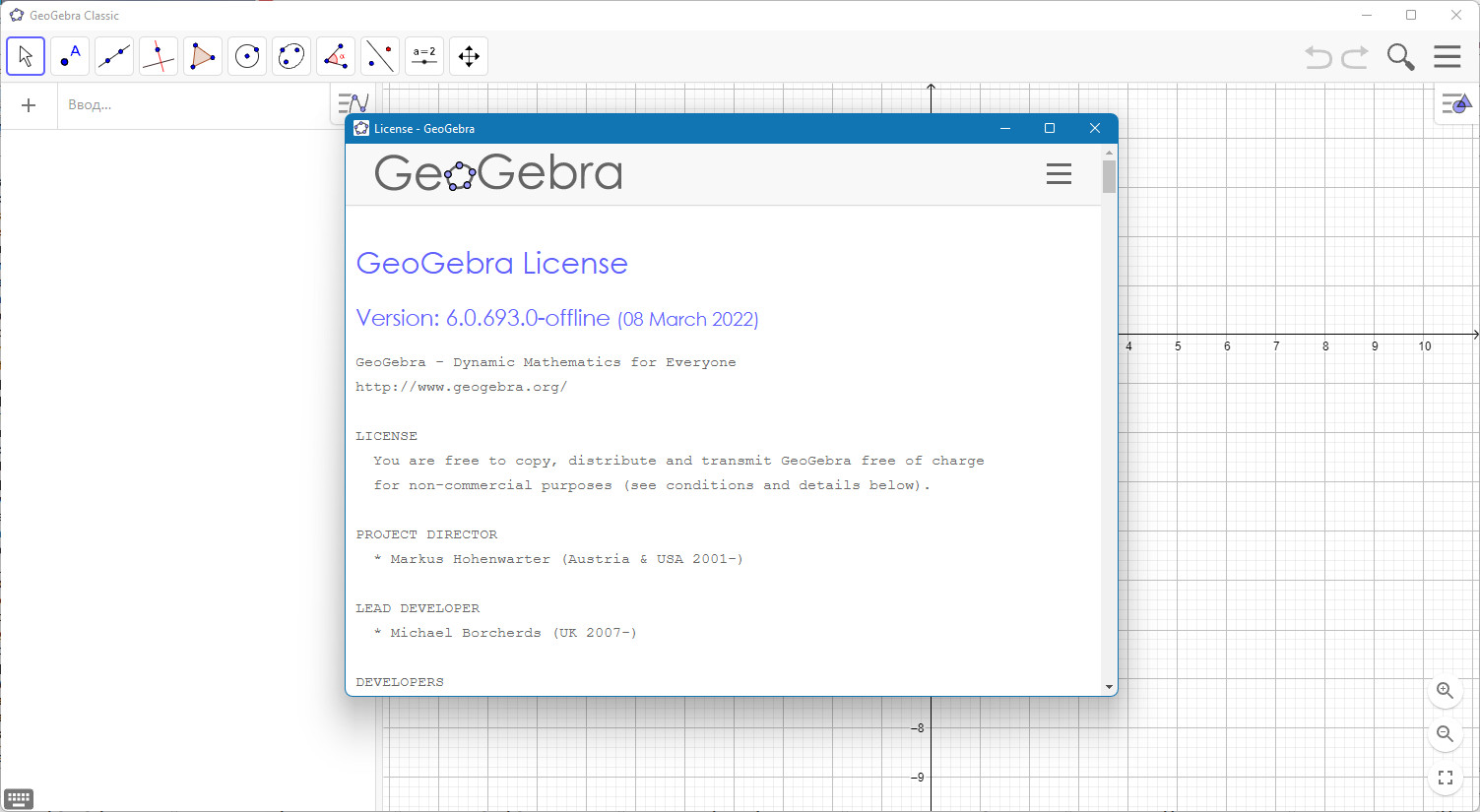Viewport: 1480px width, 812px height.
Task: Select the Reflect about Line tool
Action: pos(380,56)
